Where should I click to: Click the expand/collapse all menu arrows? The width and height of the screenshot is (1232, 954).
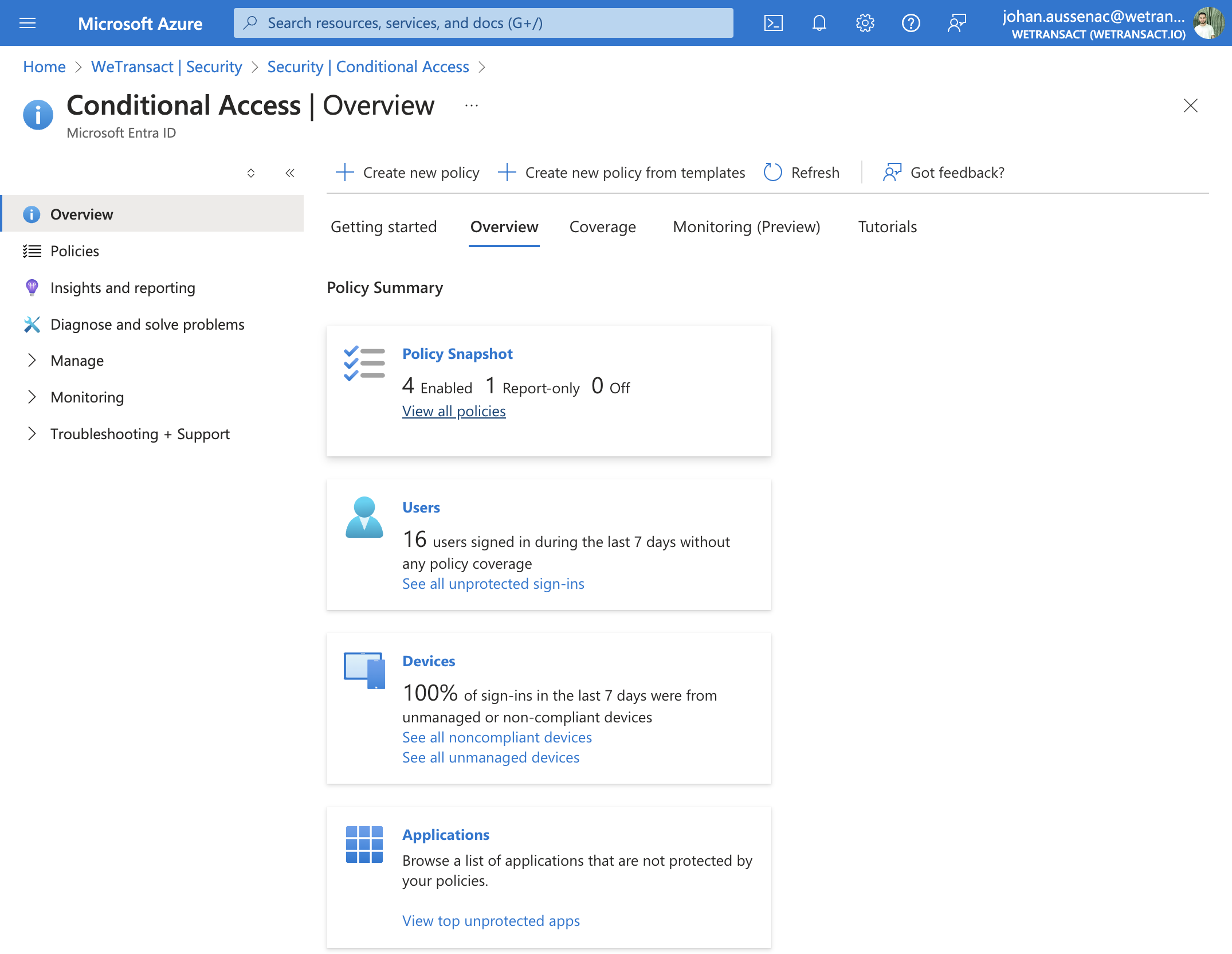(x=251, y=173)
